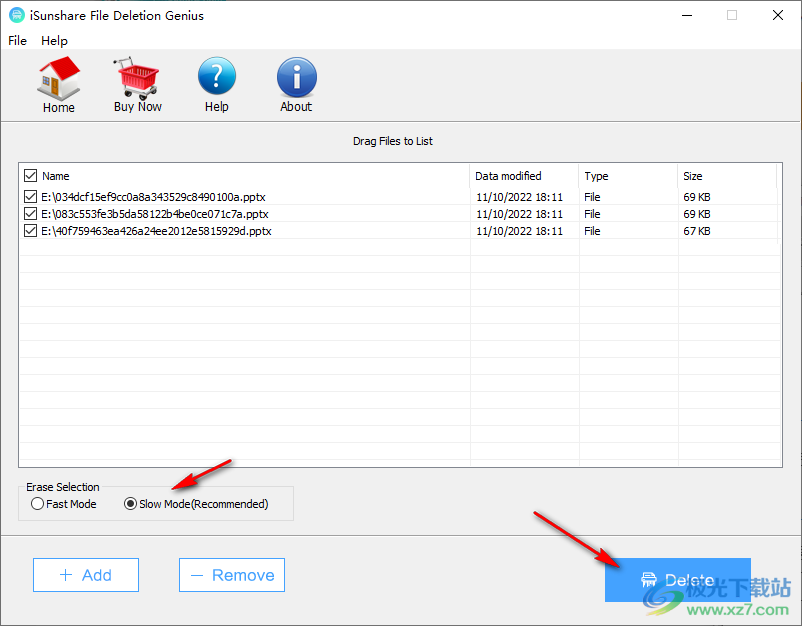Uncheck the 034dcf15ef9cc0a8a343529c8490100a.pptx file
This screenshot has height=626, width=802.
click(x=31, y=197)
